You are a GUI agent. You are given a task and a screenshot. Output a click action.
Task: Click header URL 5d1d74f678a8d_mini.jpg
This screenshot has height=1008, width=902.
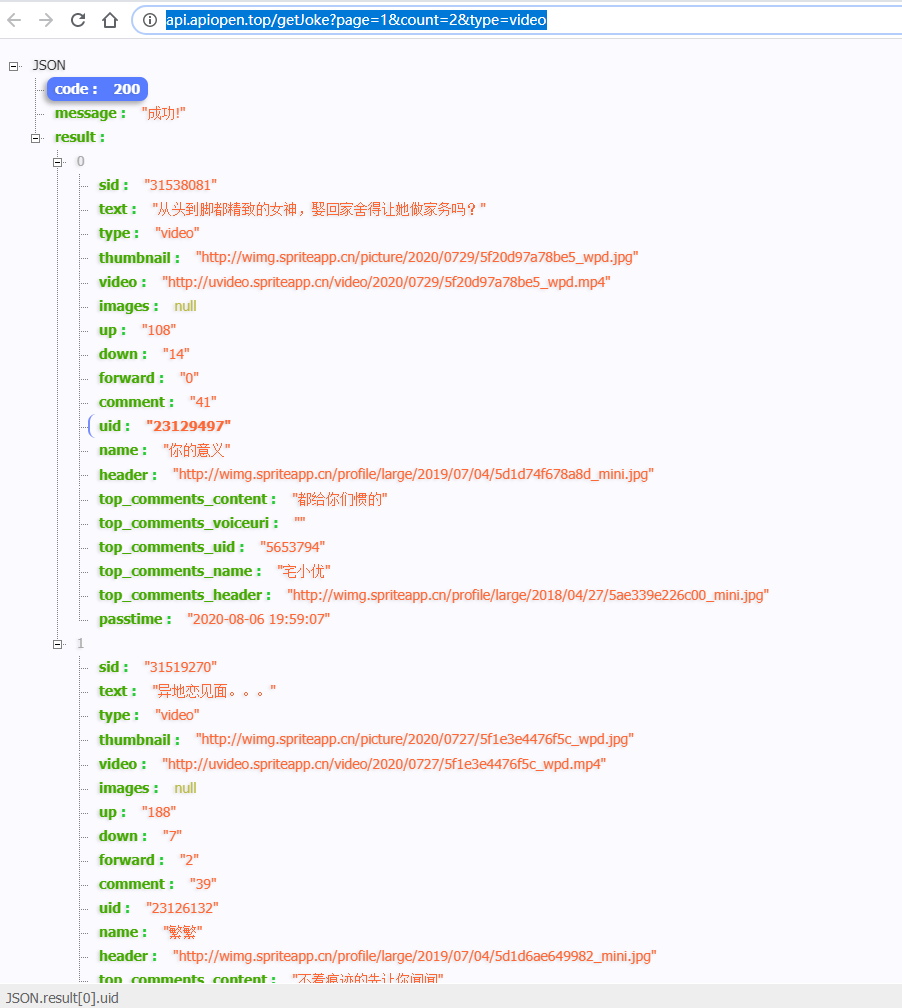click(x=413, y=474)
